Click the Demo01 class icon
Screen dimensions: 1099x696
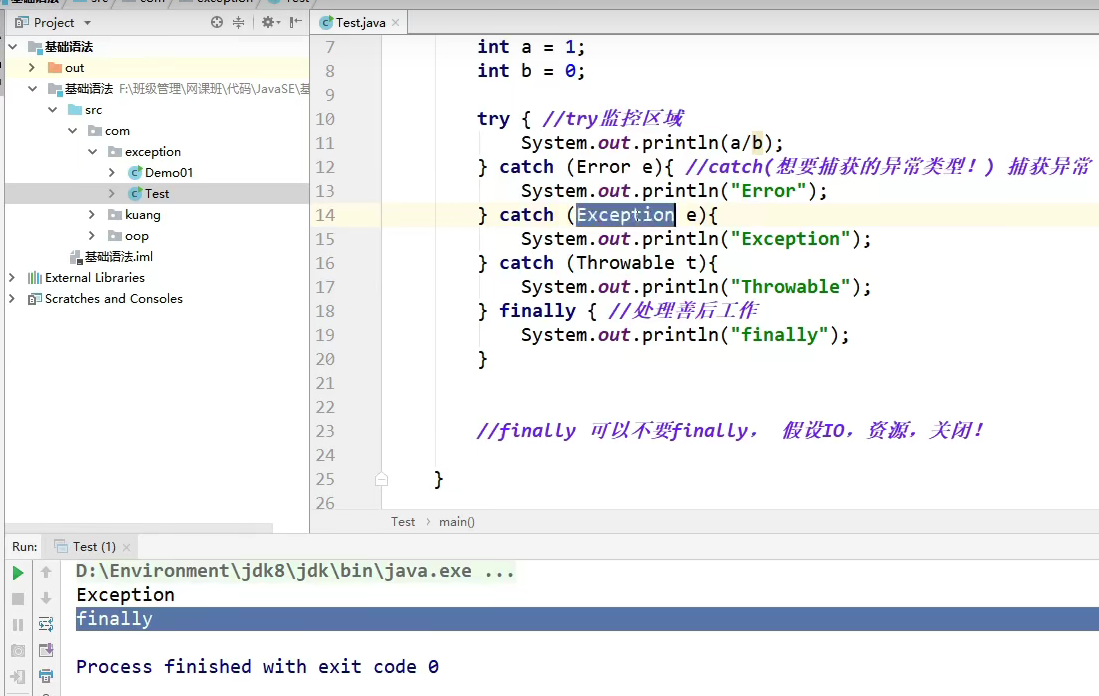point(135,172)
